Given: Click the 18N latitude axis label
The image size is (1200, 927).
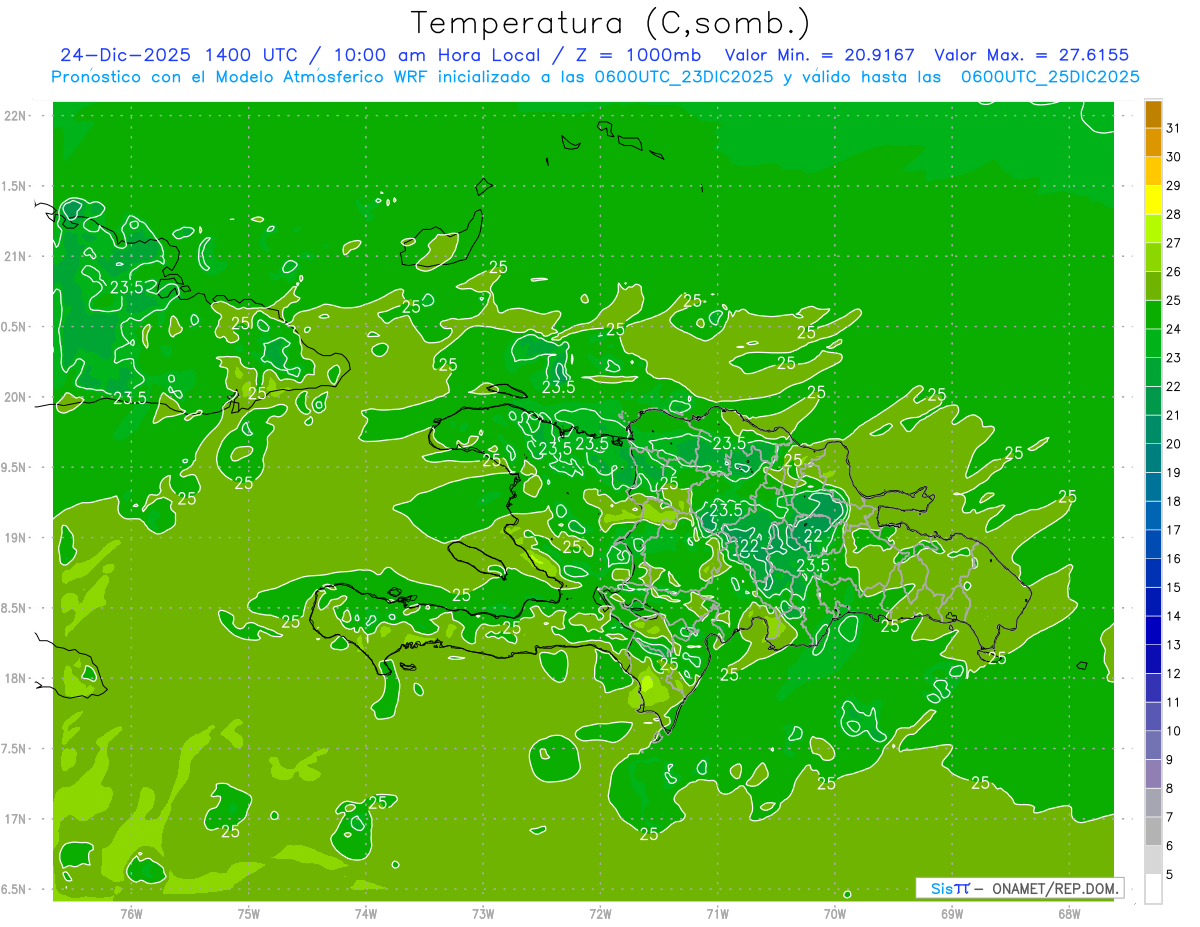Looking at the screenshot, I should coord(15,678).
